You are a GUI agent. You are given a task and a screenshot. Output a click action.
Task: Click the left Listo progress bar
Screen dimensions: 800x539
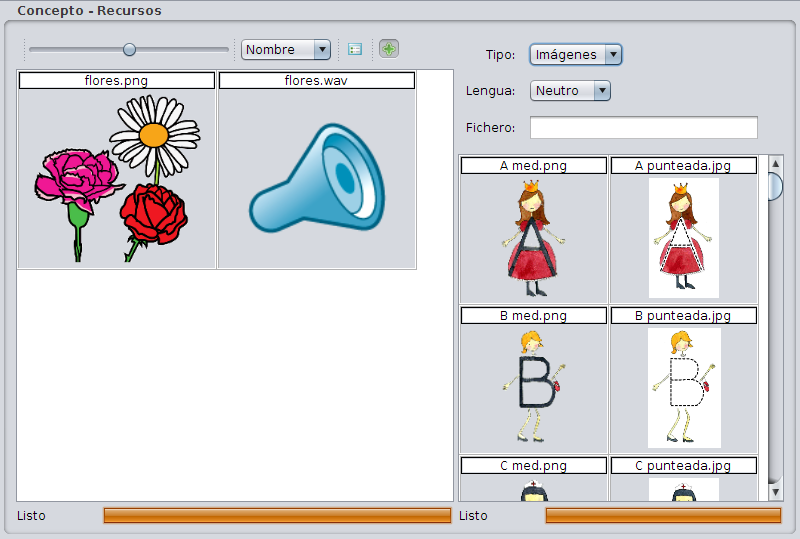(x=277, y=516)
